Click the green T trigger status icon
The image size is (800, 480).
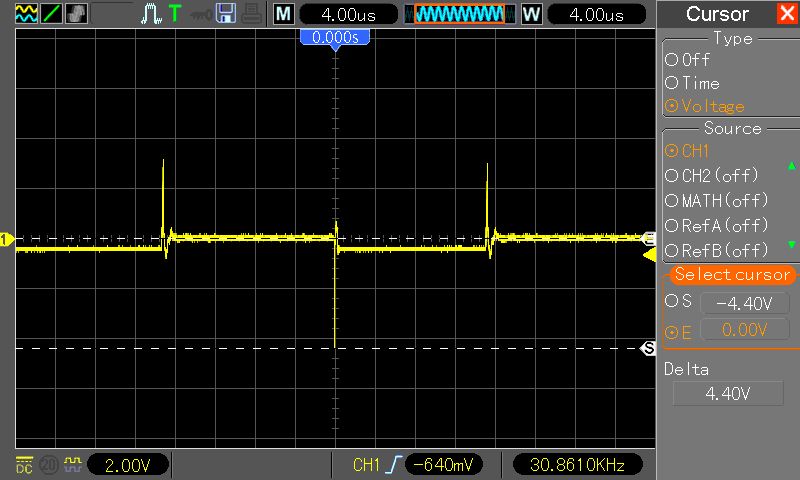point(175,14)
